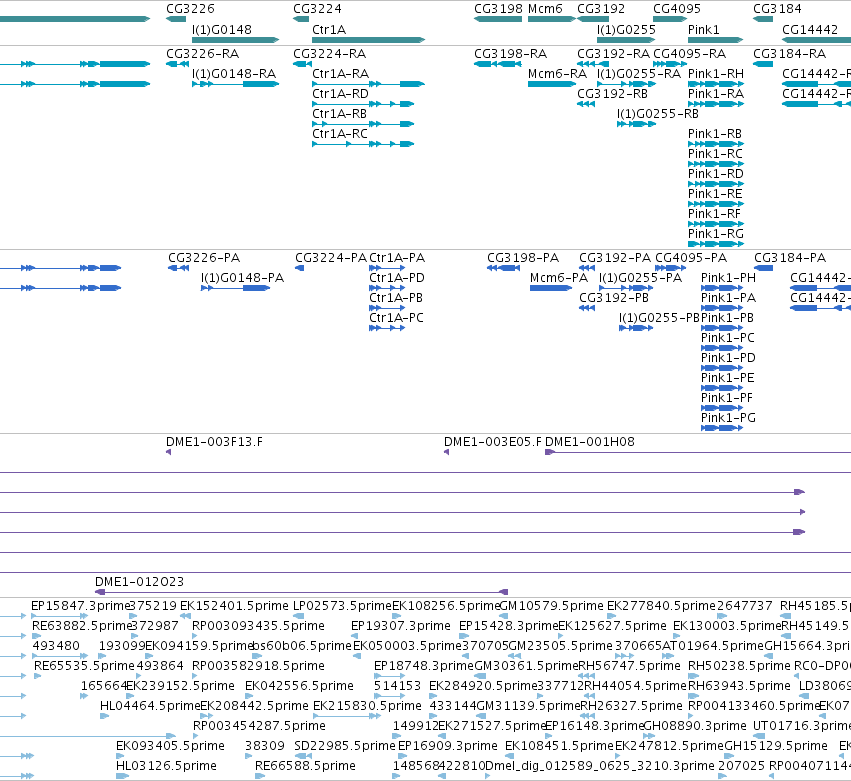Click the CG4095-RA transcript label
Viewport: 851px width, 781px height.
tap(689, 53)
